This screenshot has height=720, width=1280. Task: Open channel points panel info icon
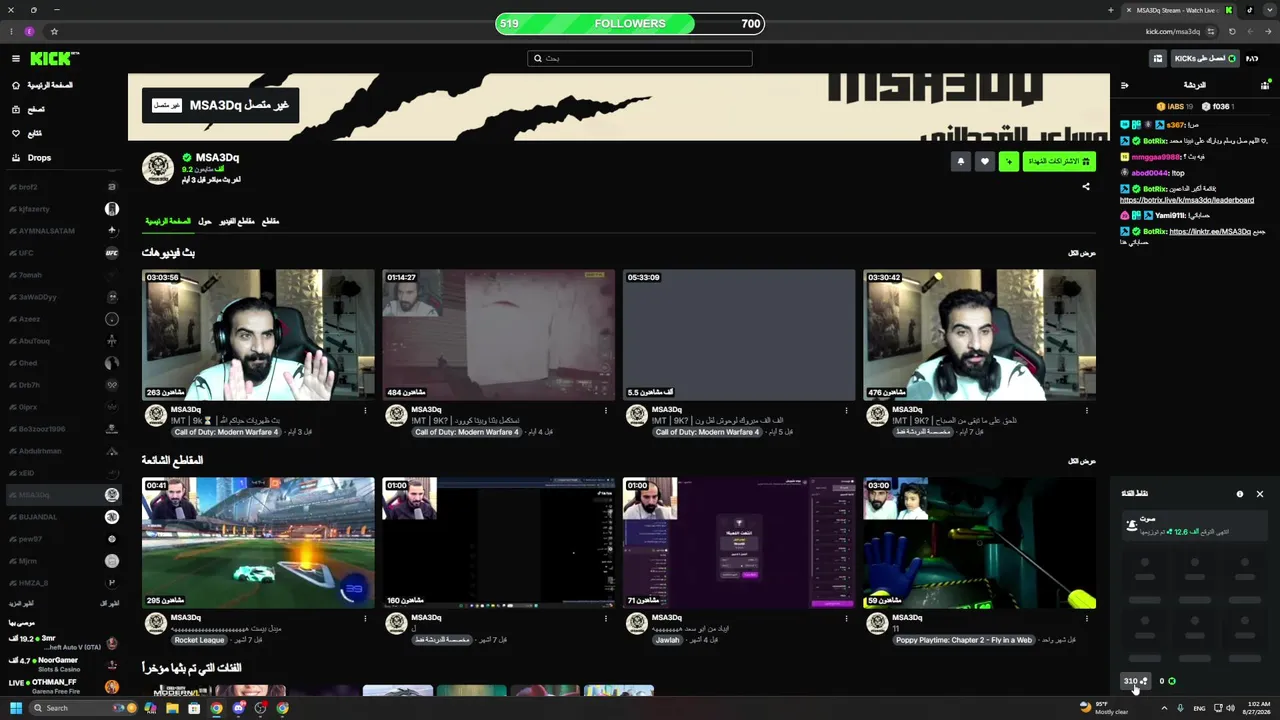coord(1240,494)
